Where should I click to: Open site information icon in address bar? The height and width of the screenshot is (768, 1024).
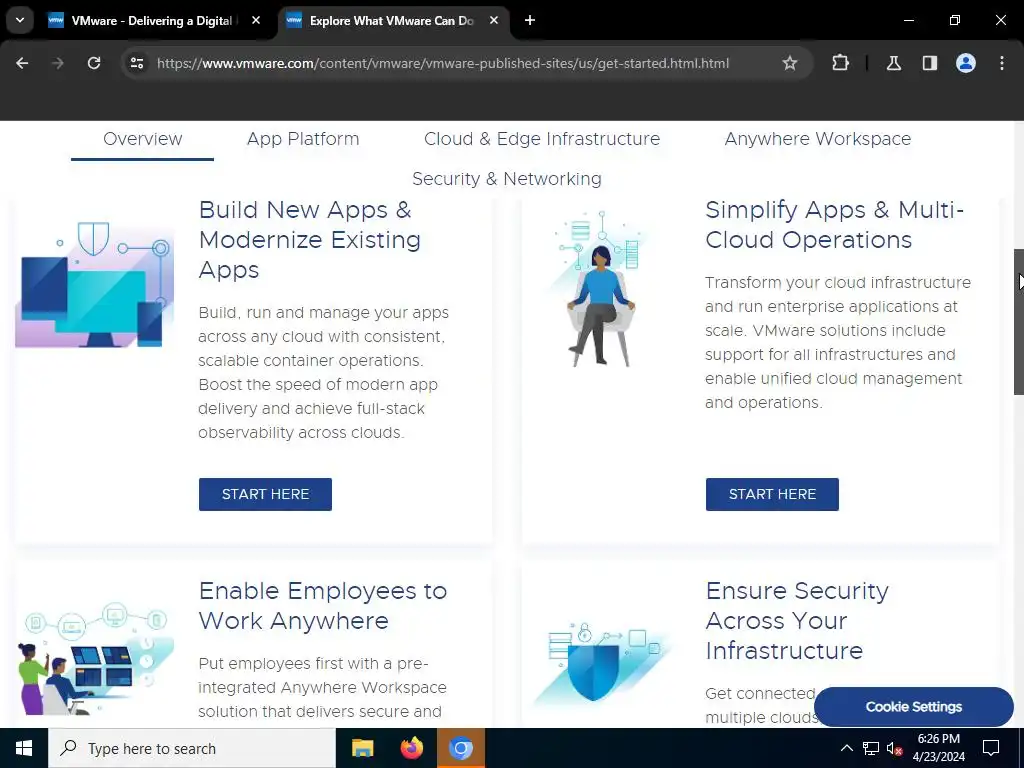pyautogui.click(x=136, y=63)
